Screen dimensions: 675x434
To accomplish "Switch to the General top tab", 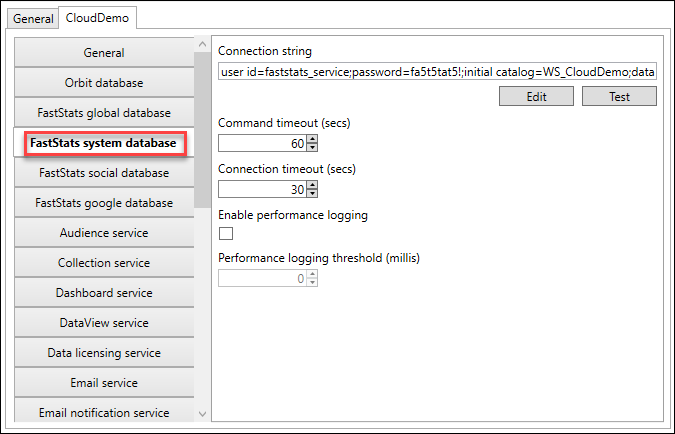I will coord(33,19).
